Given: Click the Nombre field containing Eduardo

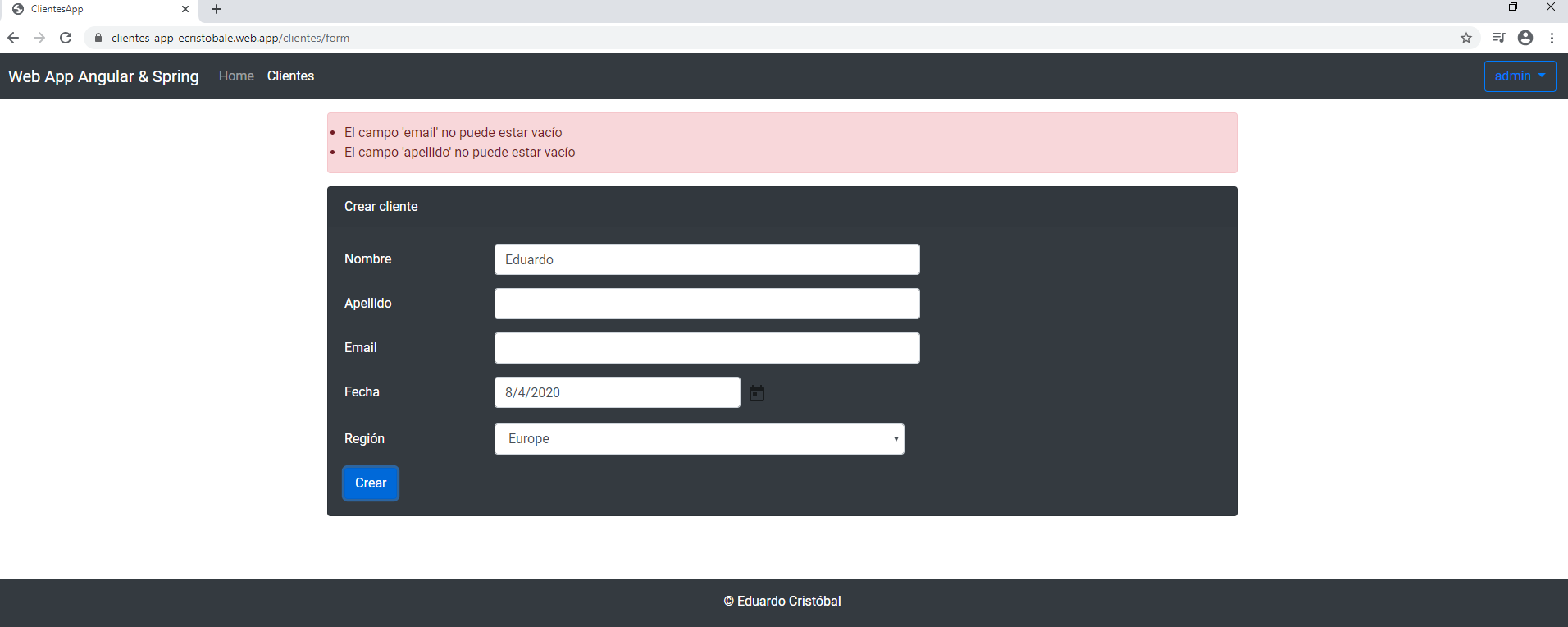Looking at the screenshot, I should [x=707, y=259].
